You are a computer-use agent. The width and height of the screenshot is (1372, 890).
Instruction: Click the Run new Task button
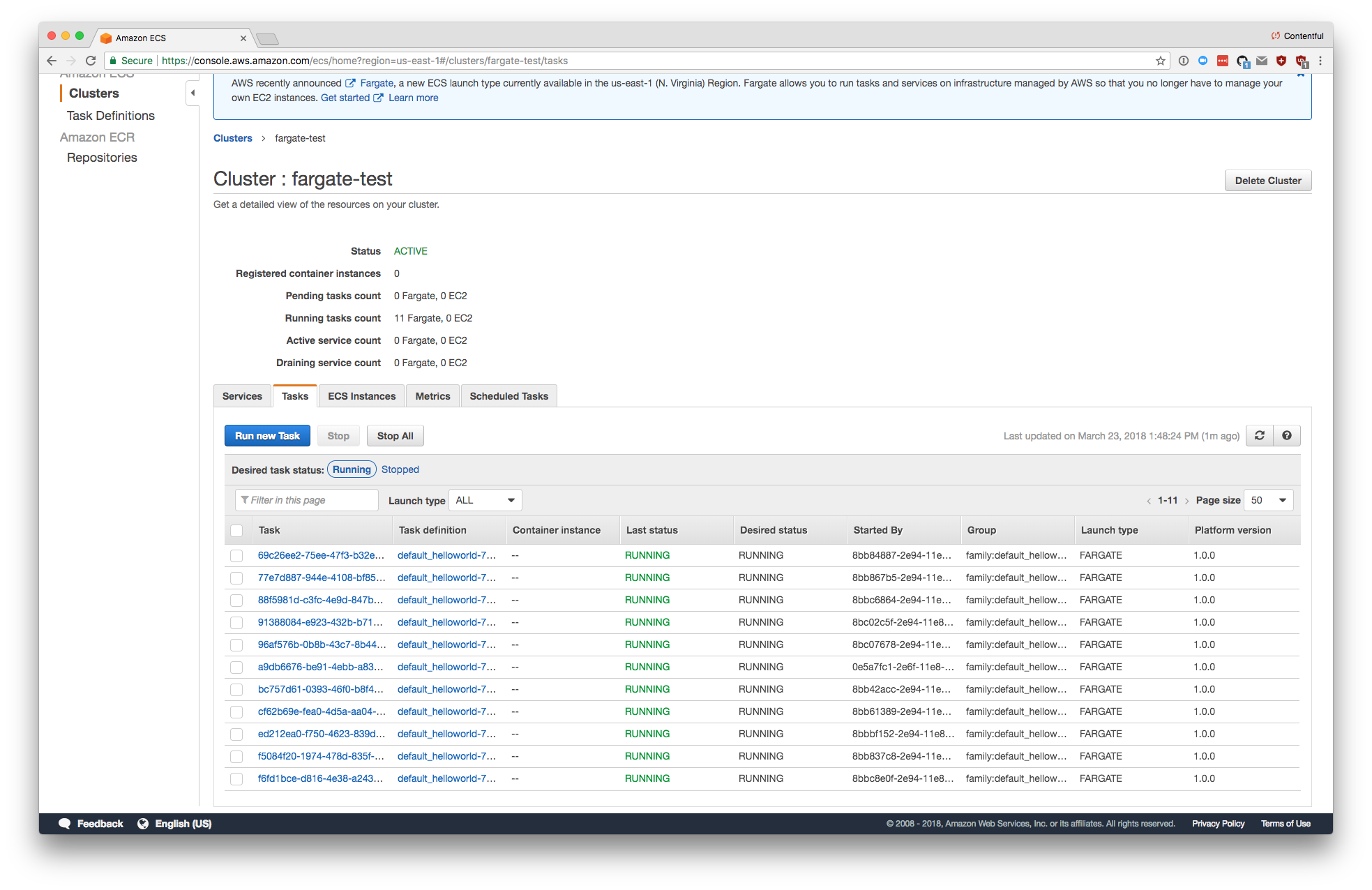click(267, 436)
